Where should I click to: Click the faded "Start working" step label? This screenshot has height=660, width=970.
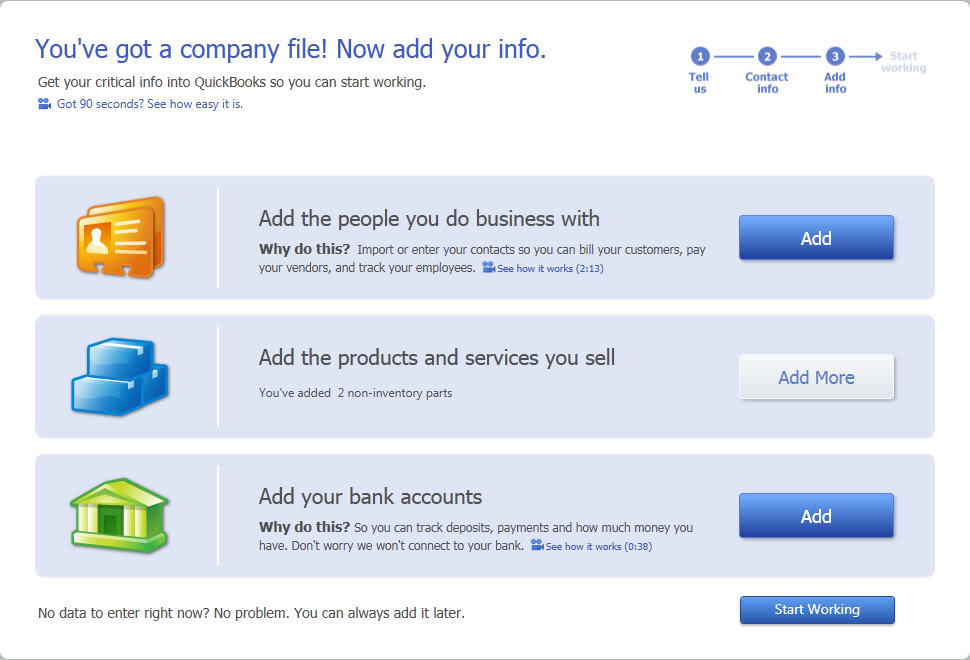click(903, 62)
